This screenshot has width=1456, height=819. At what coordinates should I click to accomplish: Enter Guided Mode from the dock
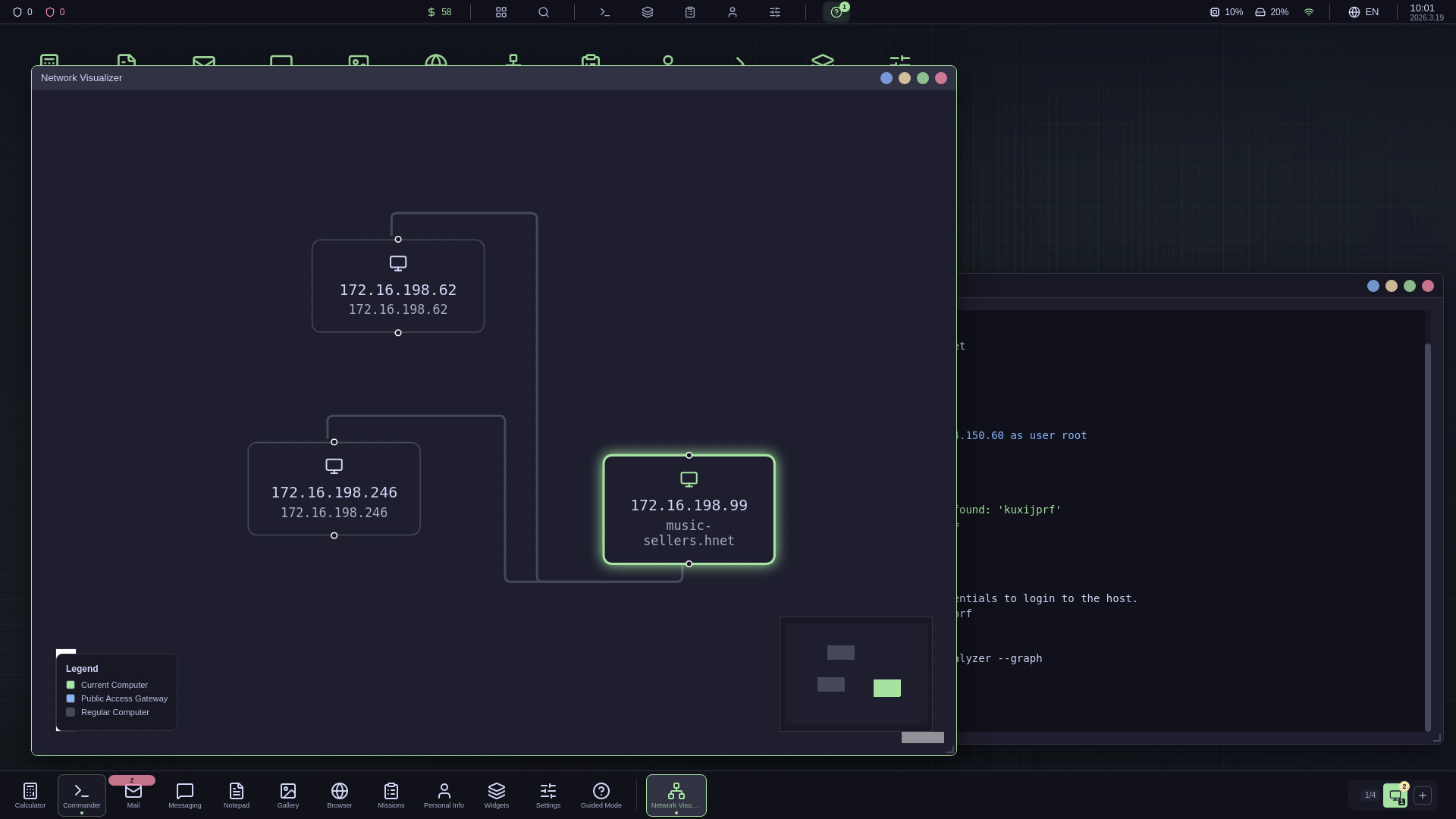click(601, 794)
